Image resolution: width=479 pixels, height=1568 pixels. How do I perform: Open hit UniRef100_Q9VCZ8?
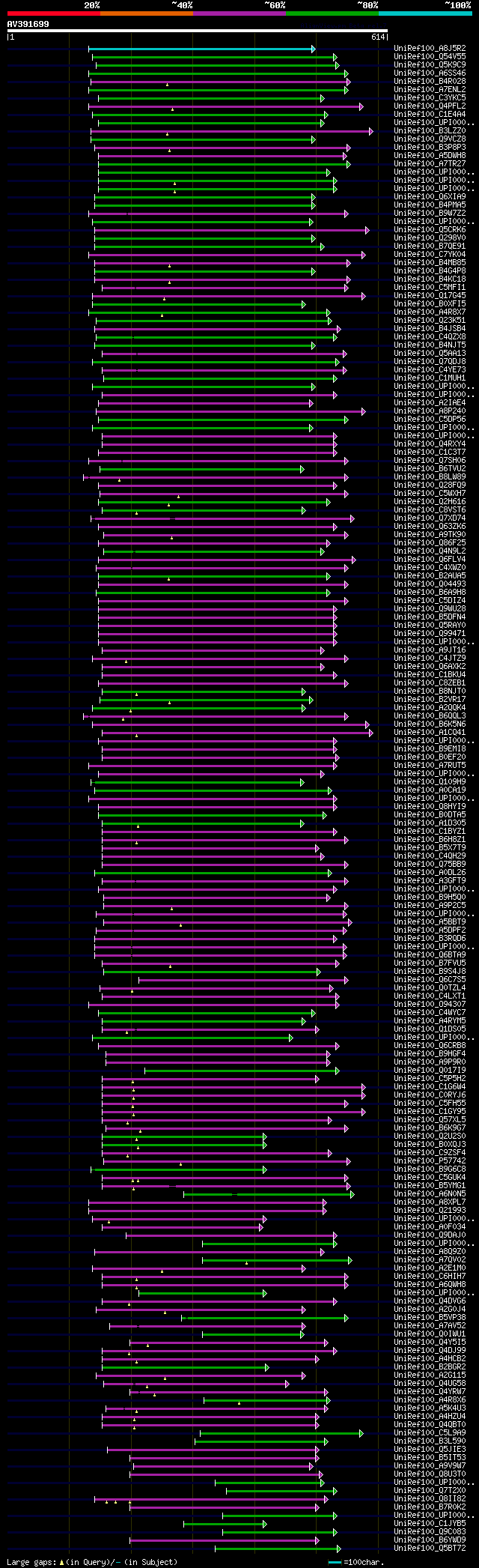pos(430,139)
